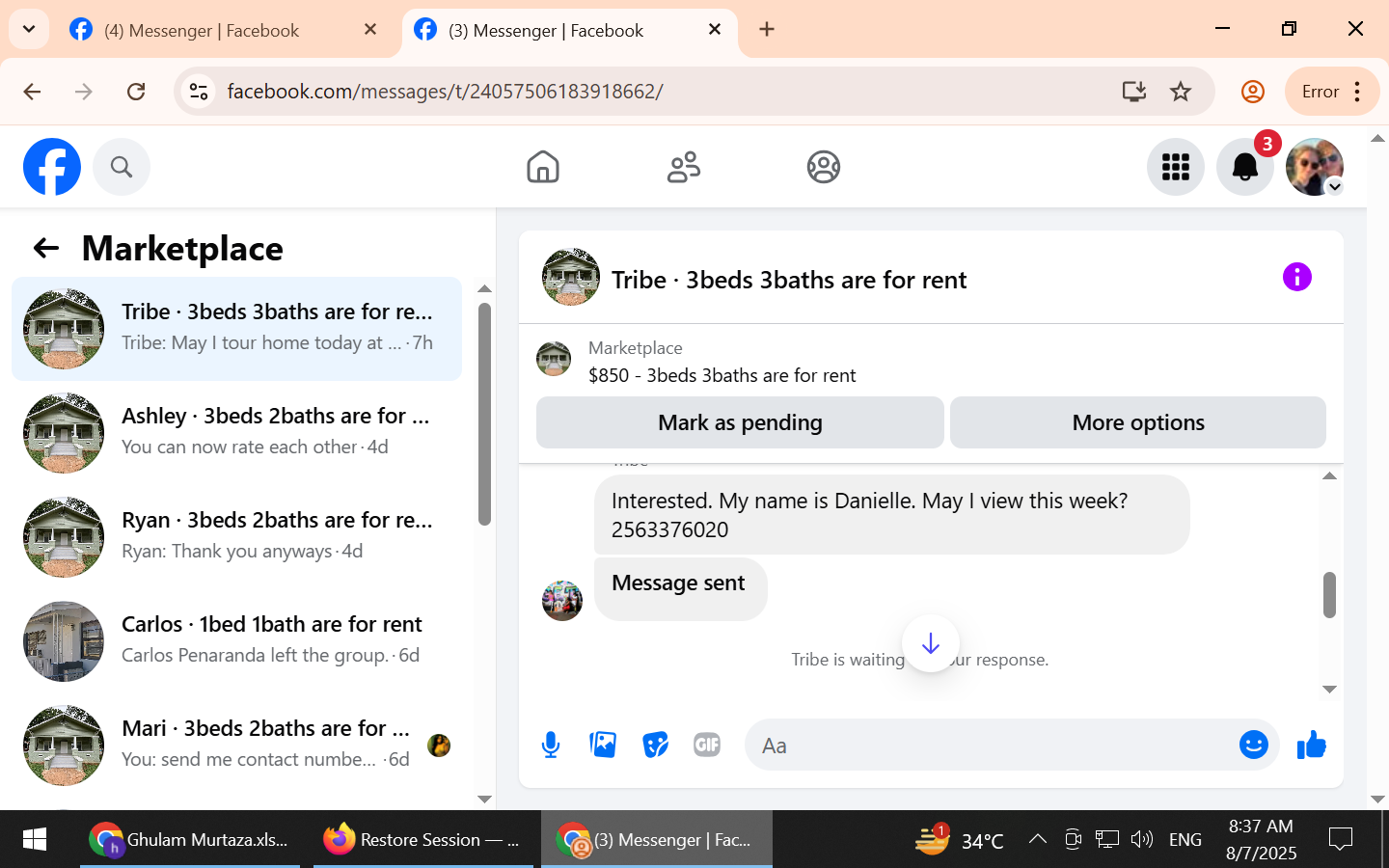
Task: Open the Friends icon in top navigation
Action: (684, 167)
